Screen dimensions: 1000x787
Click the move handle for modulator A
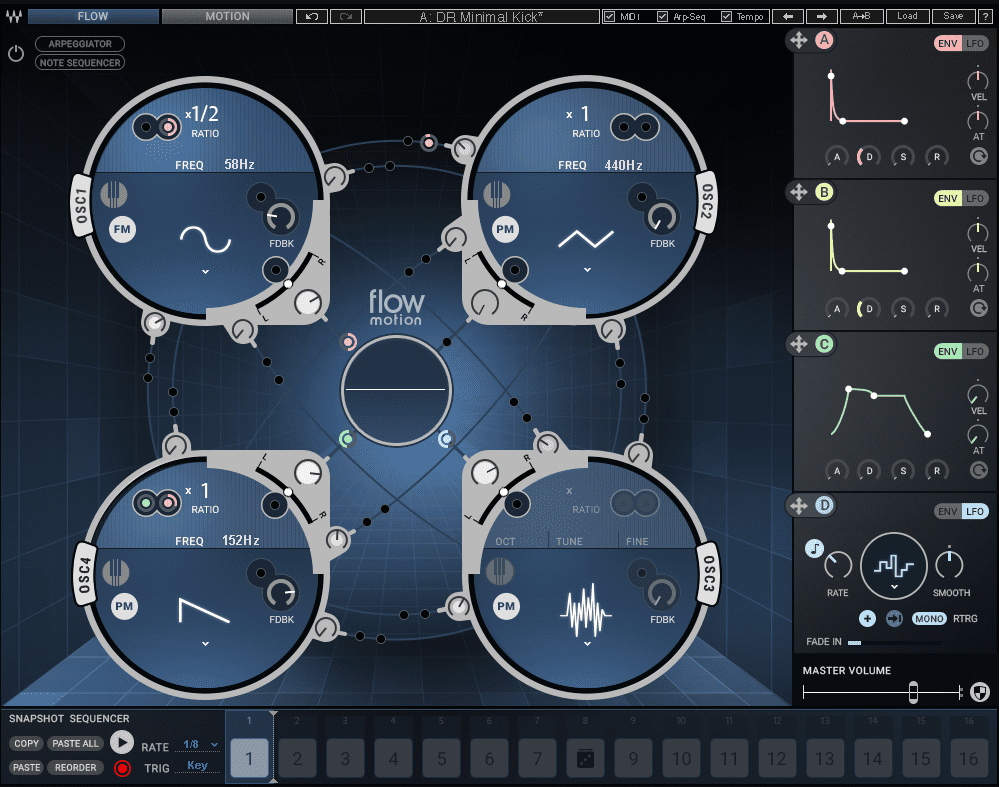tap(798, 40)
